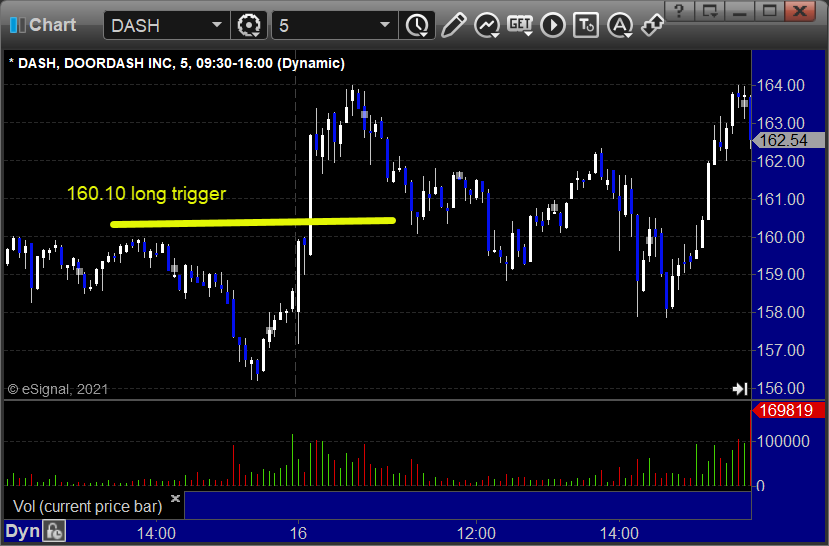Click the window linking arrows icon

652,25
